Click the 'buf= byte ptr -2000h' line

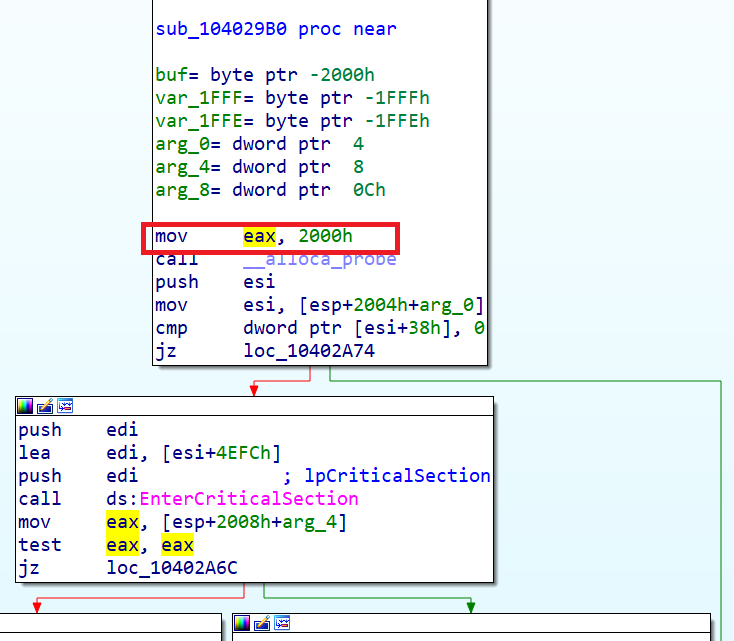tap(265, 75)
